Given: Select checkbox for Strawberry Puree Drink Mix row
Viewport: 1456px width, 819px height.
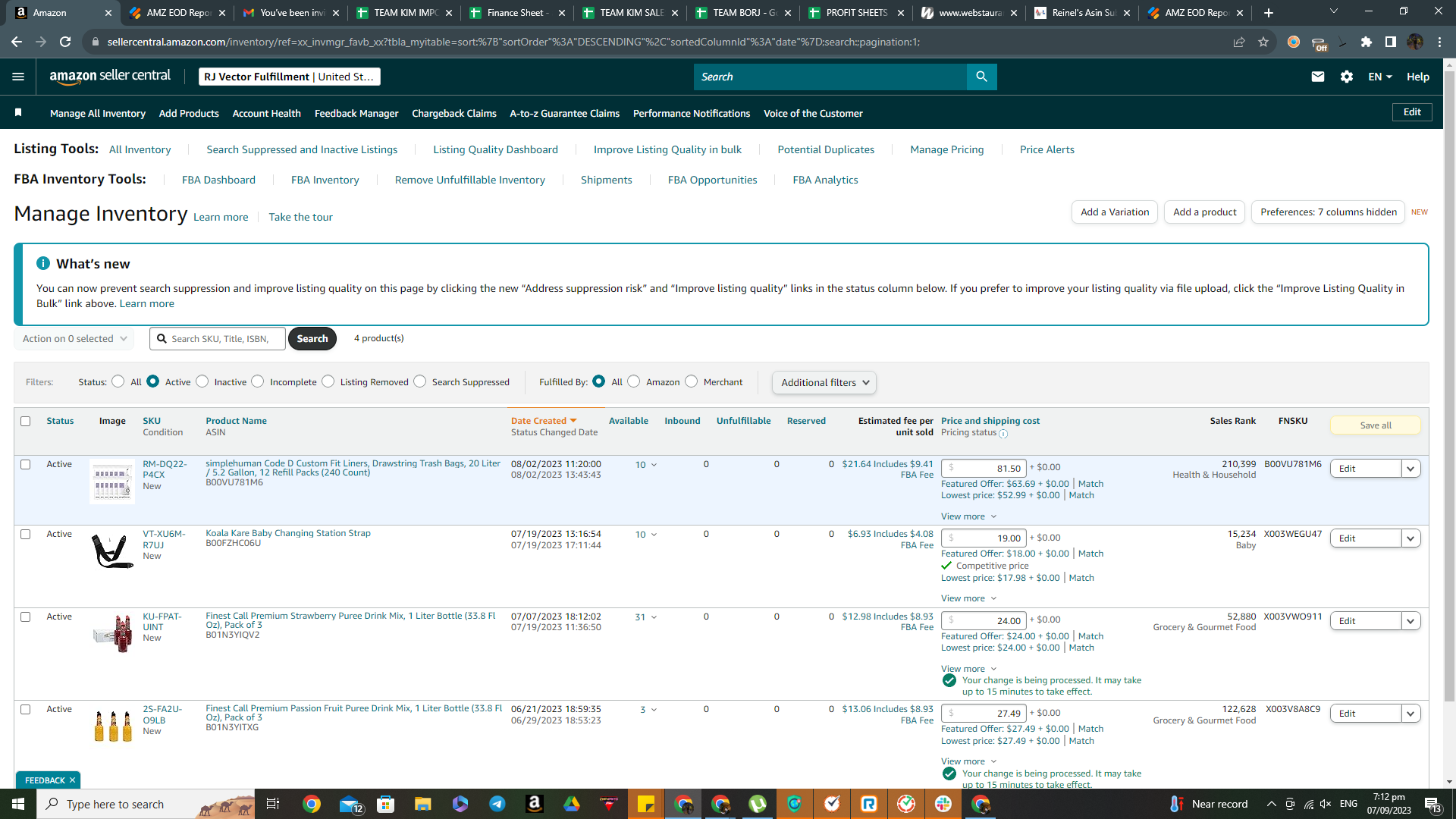Looking at the screenshot, I should coord(26,617).
